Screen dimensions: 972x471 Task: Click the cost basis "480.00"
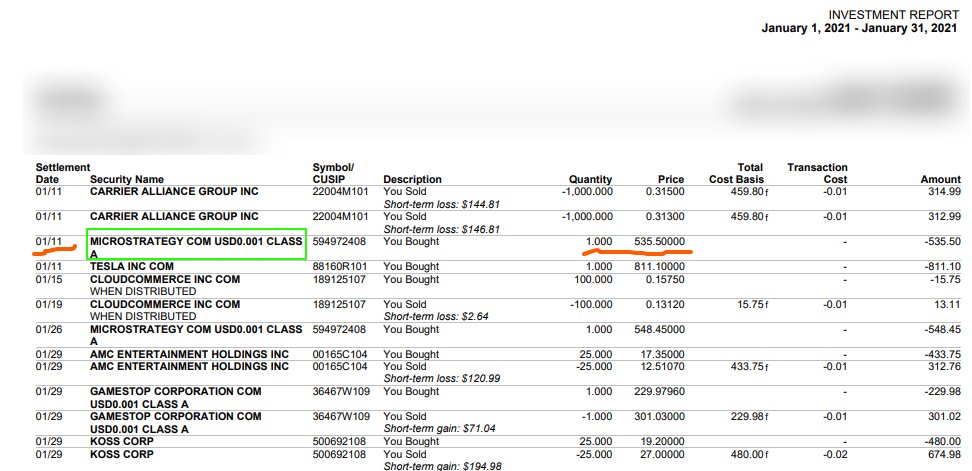[747, 455]
